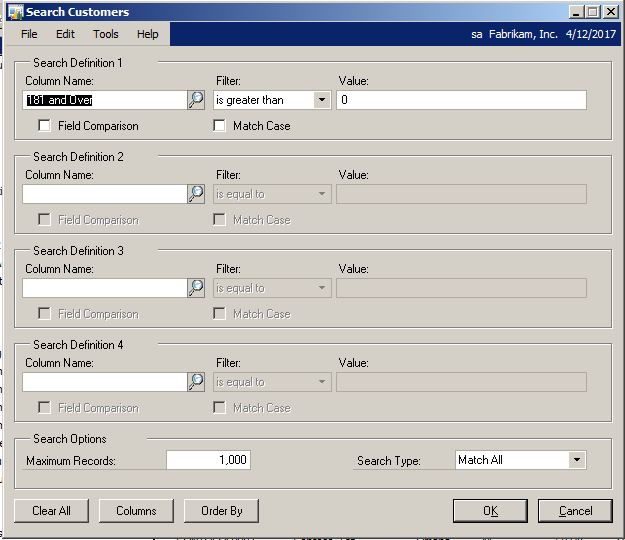Toggle Field Comparison in Search Definition 3
This screenshot has height=540, width=625.
click(x=44, y=314)
